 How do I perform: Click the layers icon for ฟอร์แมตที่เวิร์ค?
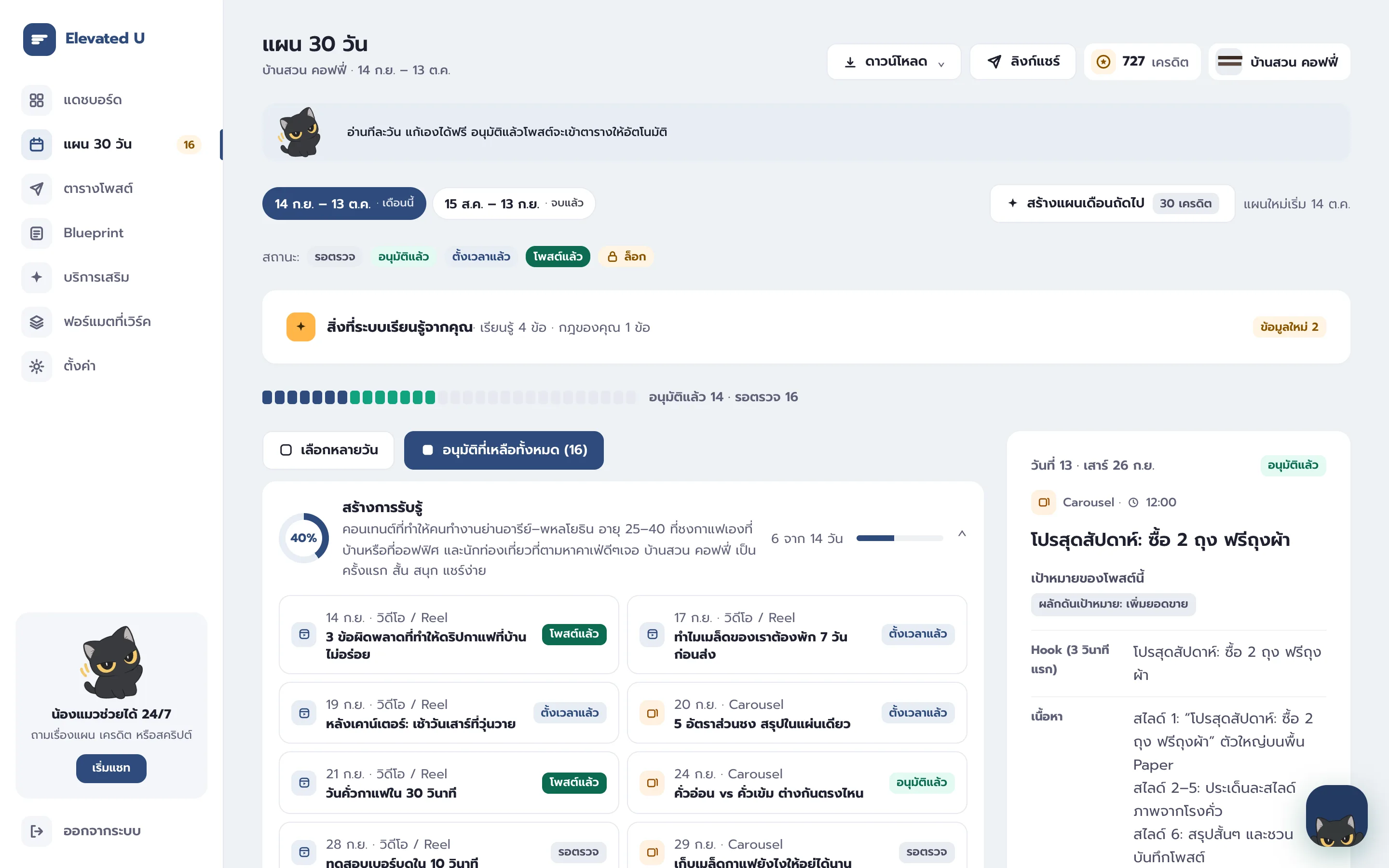click(x=37, y=322)
